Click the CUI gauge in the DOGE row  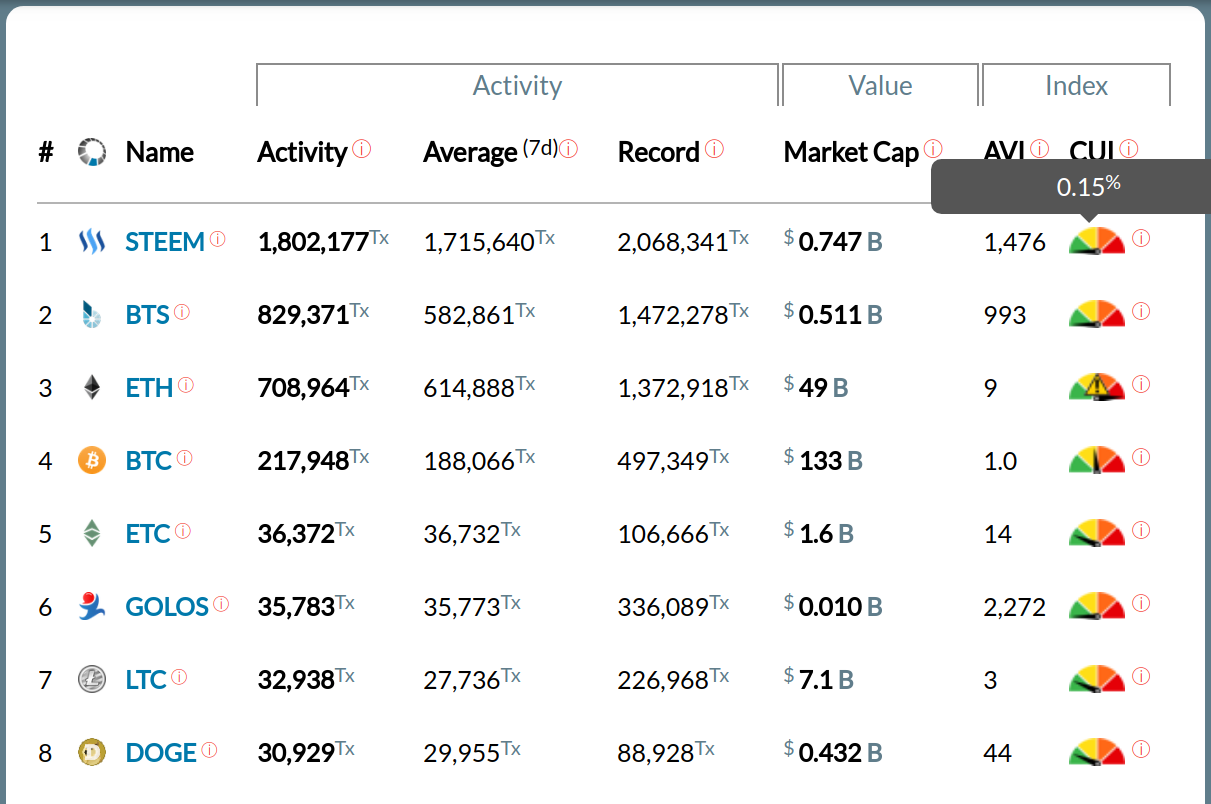pos(1097,752)
